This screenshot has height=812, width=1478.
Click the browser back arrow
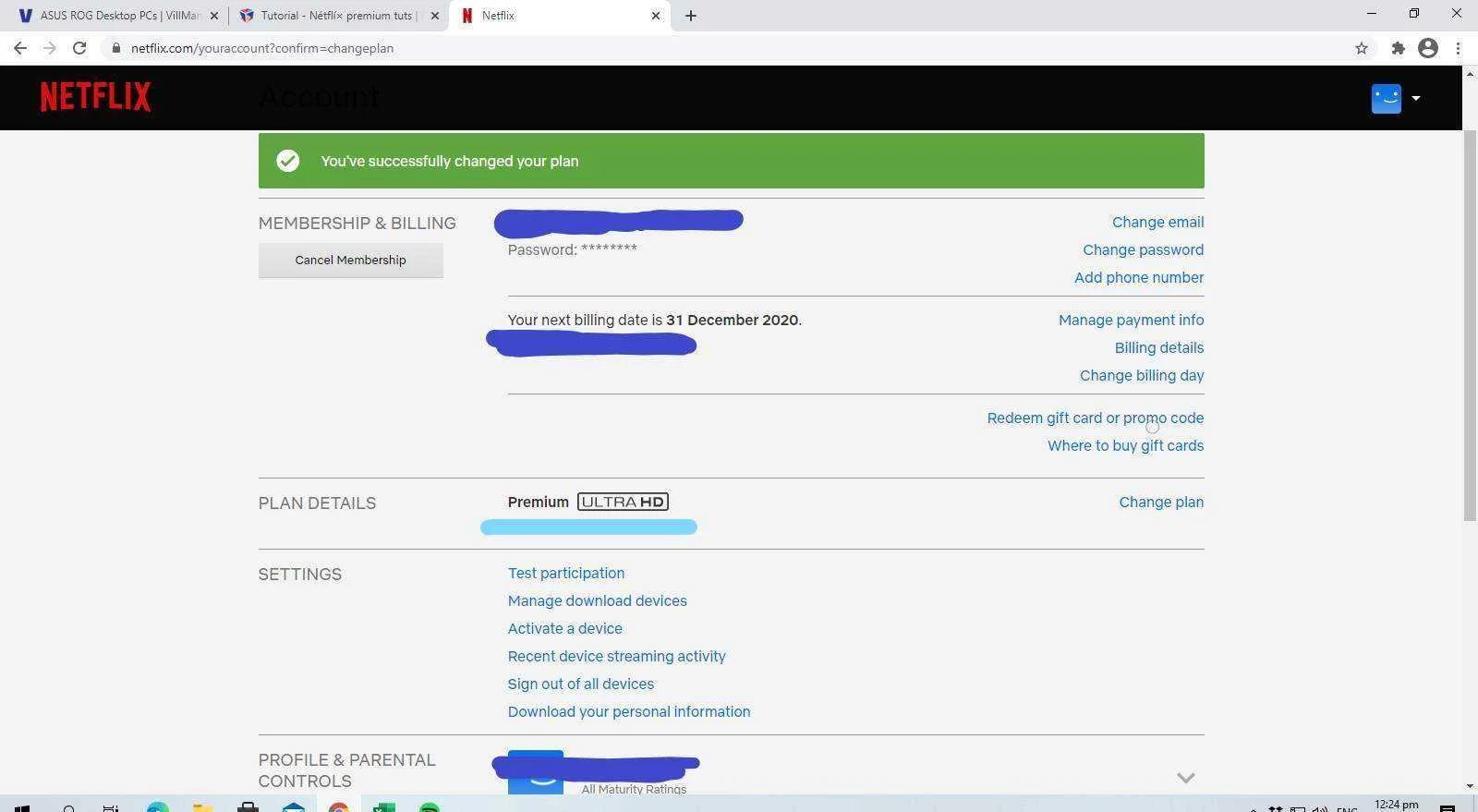(20, 48)
